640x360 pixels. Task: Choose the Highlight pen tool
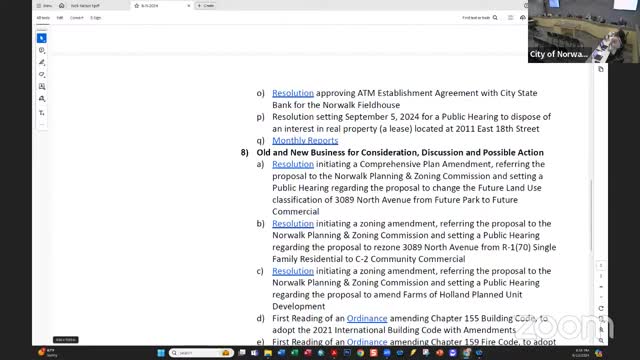pyautogui.click(x=42, y=62)
